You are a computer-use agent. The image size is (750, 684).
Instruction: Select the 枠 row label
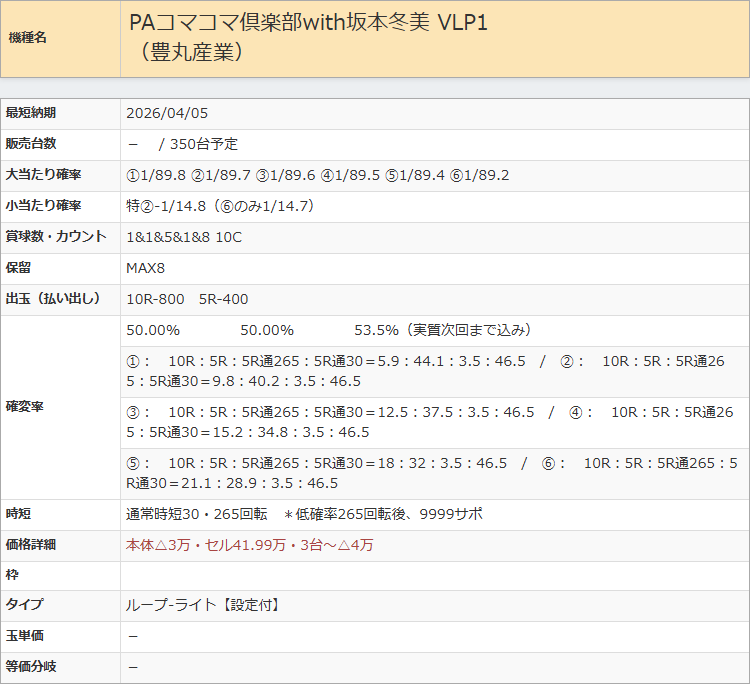tap(11, 575)
